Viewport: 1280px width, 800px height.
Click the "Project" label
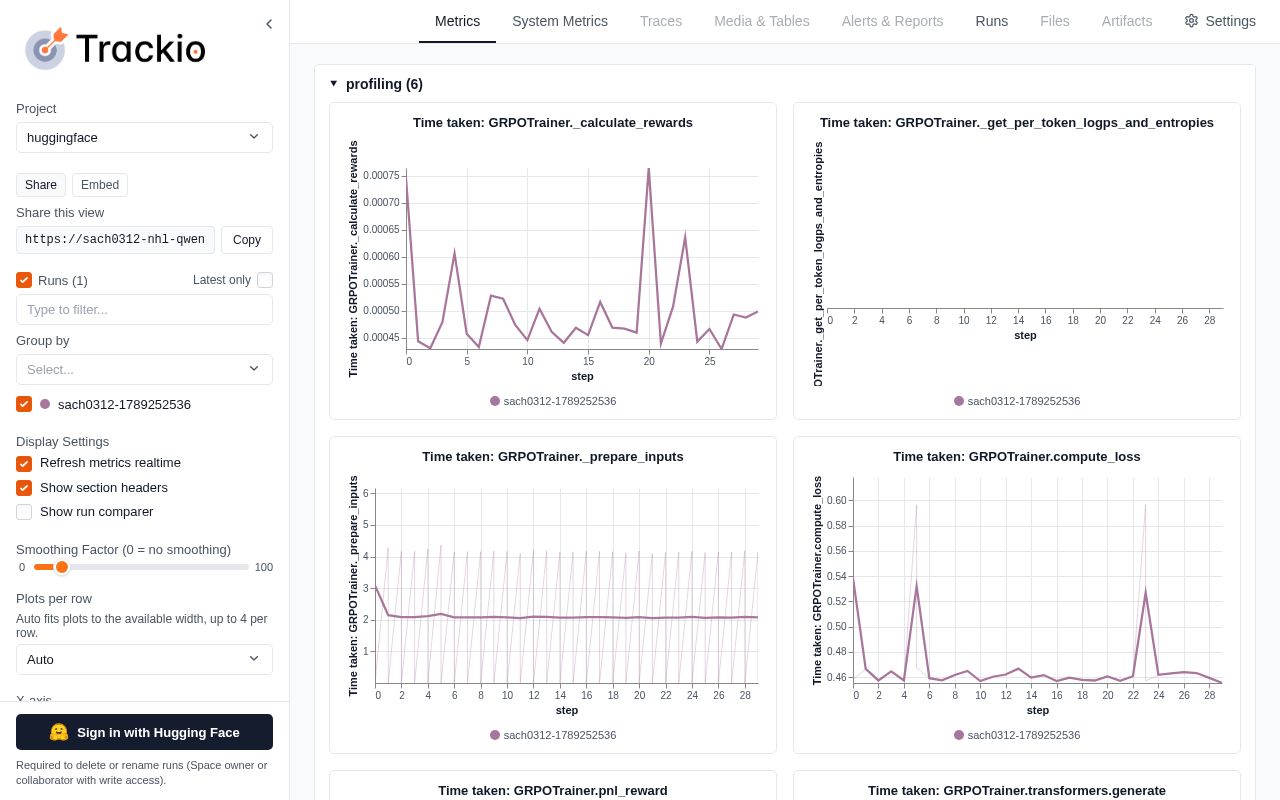click(36, 109)
